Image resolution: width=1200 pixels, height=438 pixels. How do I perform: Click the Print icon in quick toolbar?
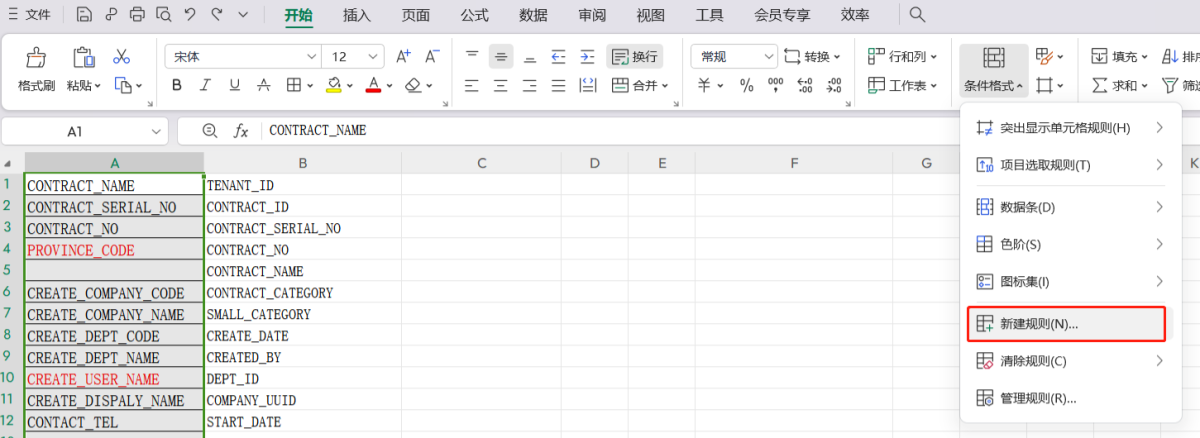pyautogui.click(x=137, y=15)
